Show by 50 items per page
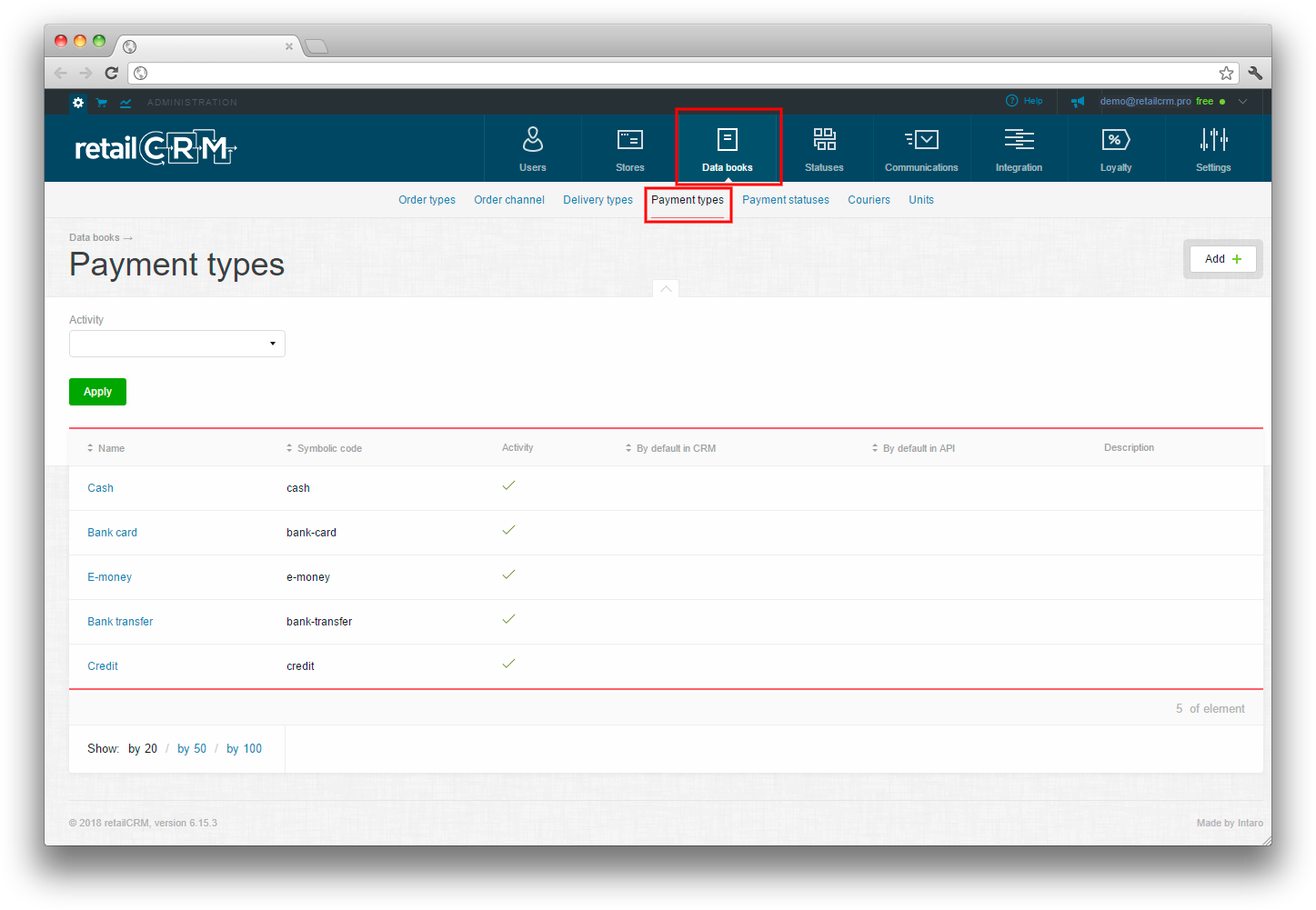 (x=192, y=749)
